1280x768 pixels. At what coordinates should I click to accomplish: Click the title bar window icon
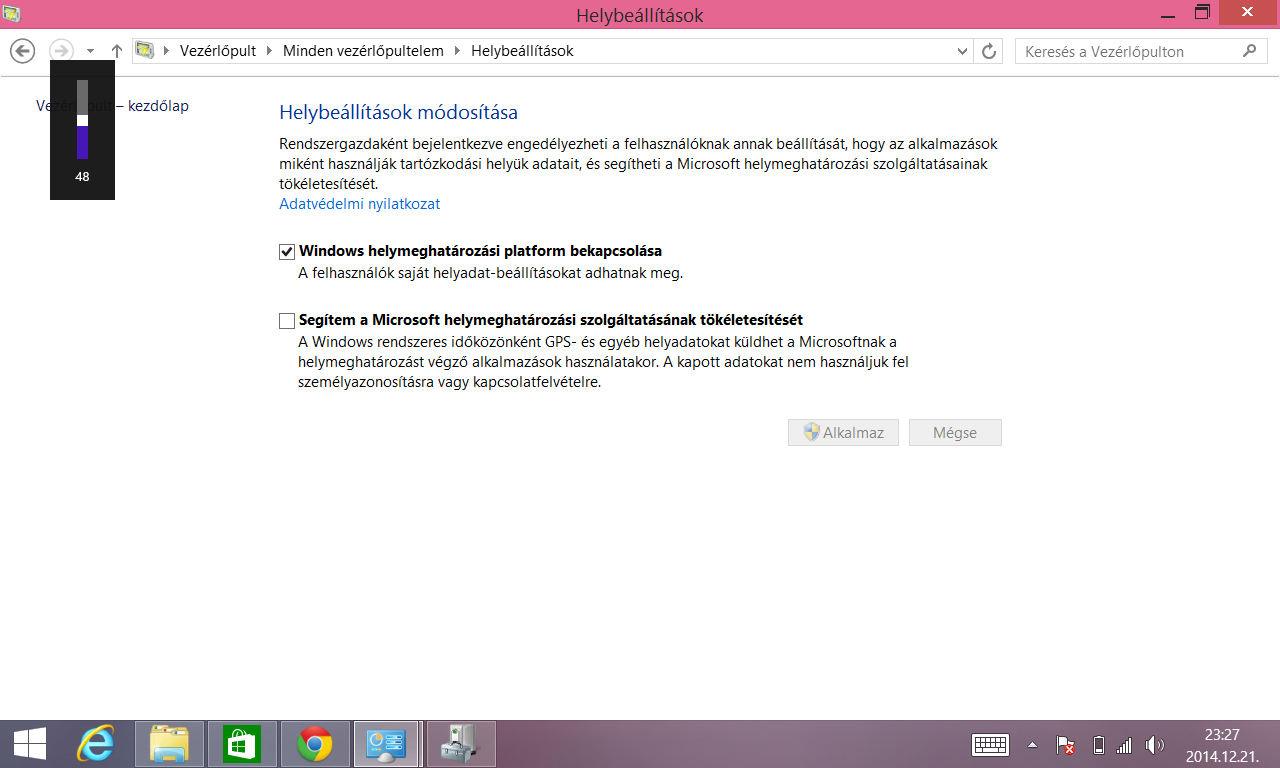(13, 13)
